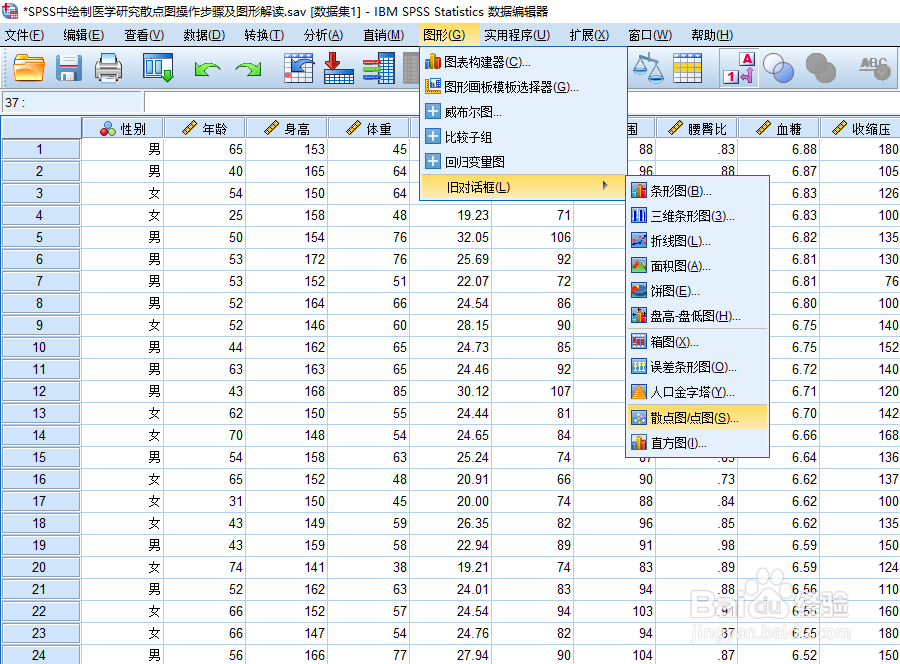Open the 扩展(X) menu
This screenshot has width=900, height=664.
(x=589, y=35)
